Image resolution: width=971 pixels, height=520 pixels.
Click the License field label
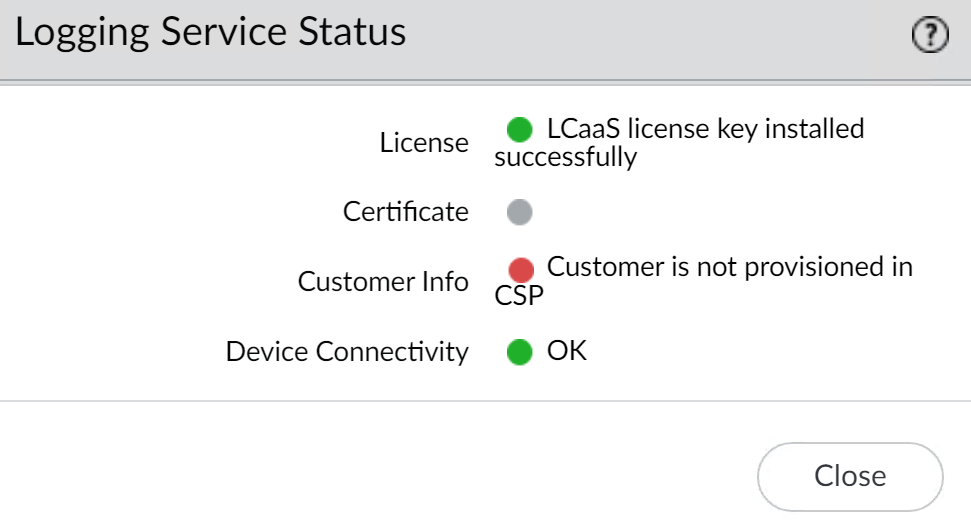(x=424, y=143)
